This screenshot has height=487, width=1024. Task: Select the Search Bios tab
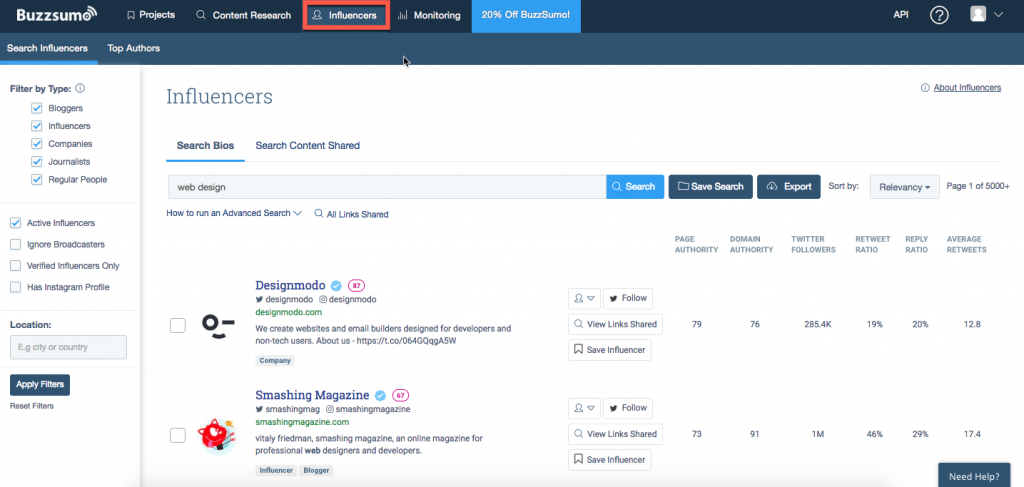[205, 146]
